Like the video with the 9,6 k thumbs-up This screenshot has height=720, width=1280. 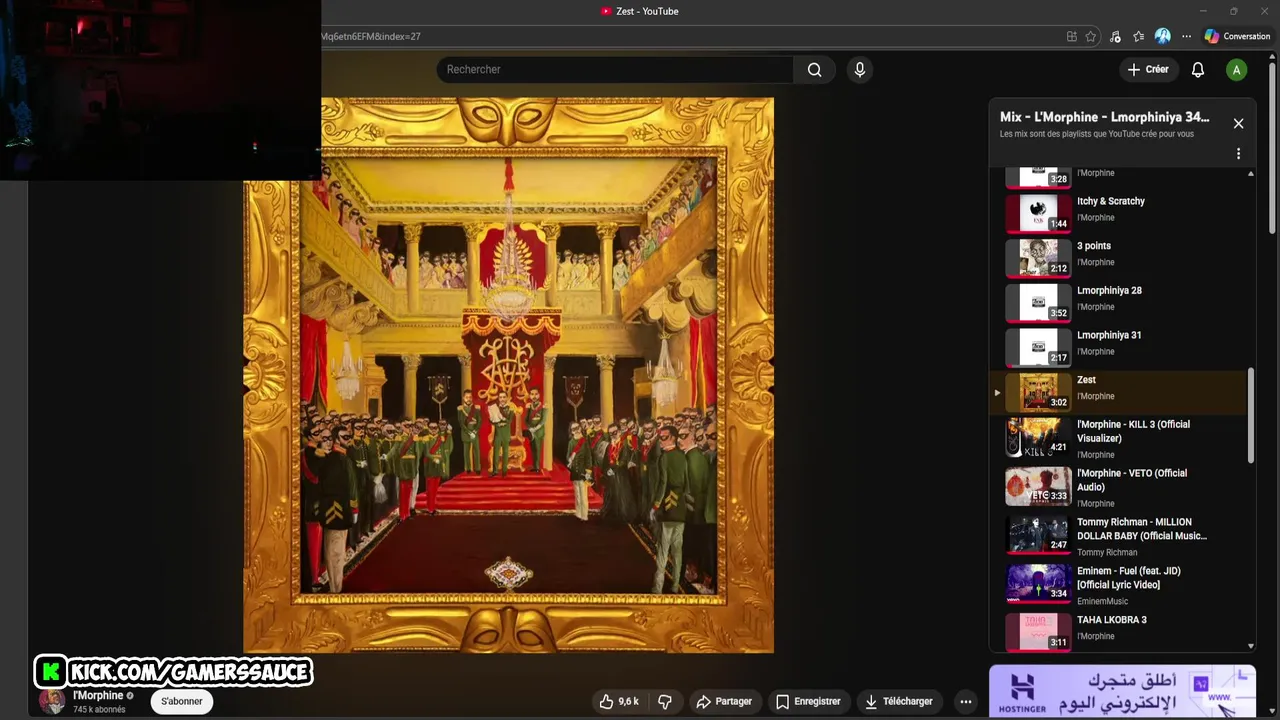pos(619,701)
